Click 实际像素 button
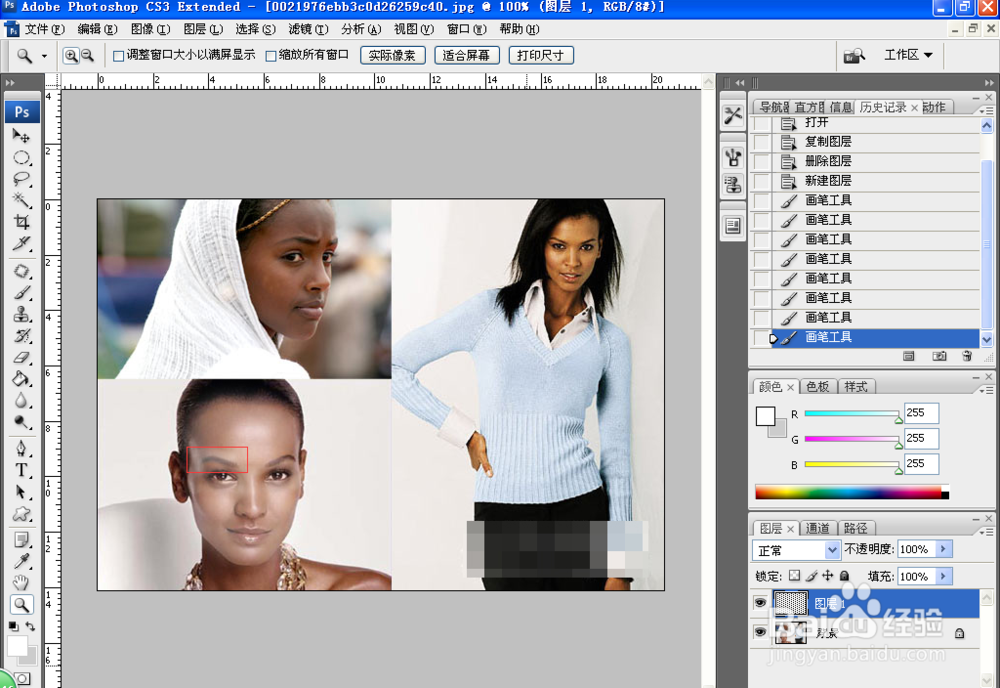 (x=392, y=55)
